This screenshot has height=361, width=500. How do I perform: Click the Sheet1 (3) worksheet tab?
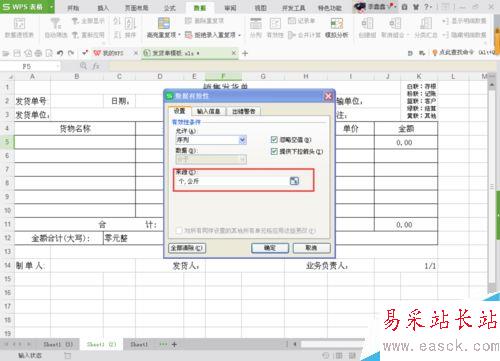tap(58, 344)
